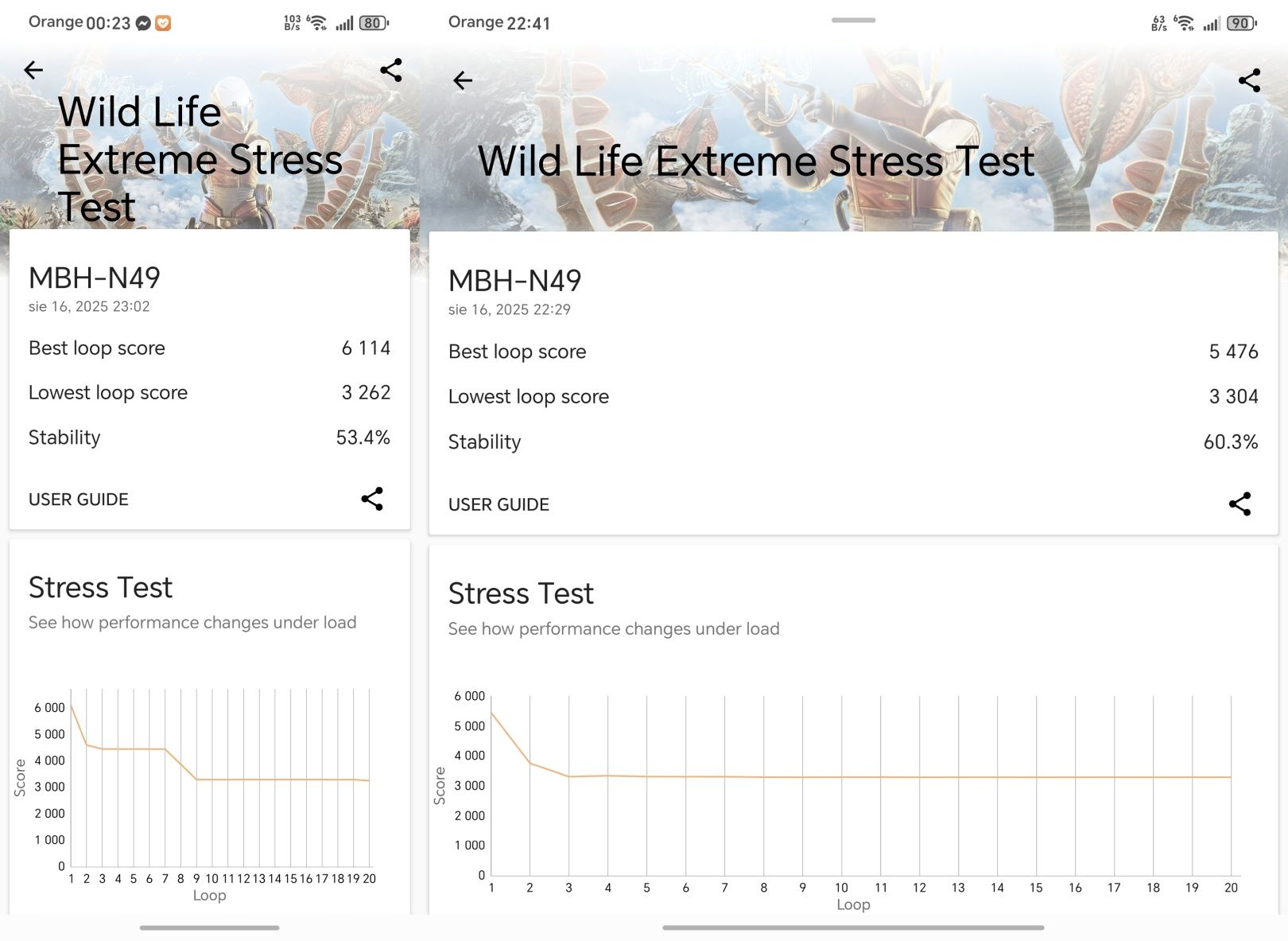This screenshot has width=1288, height=941.
Task: Tap the battery indicator showing 90
Action: (1241, 23)
